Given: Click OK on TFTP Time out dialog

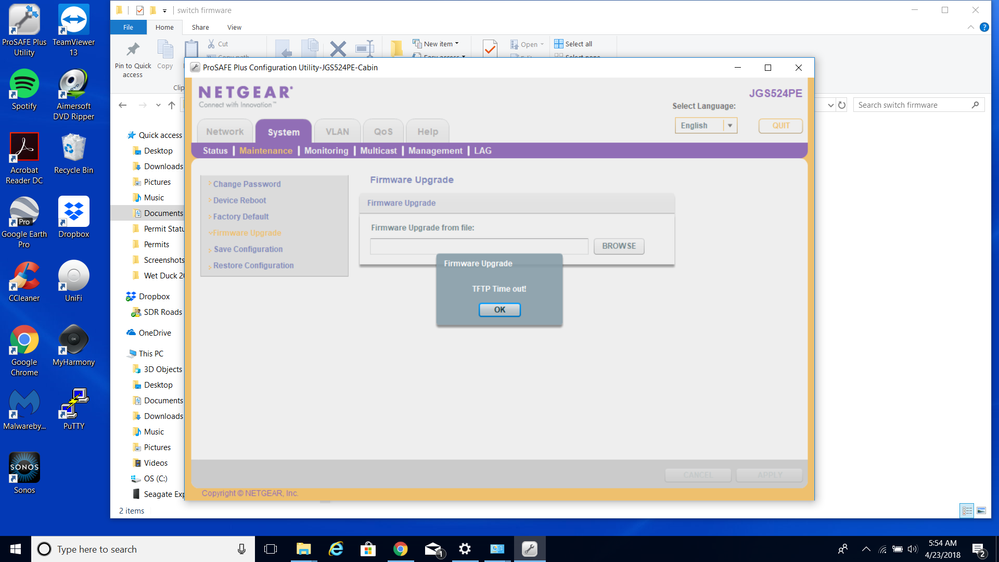Looking at the screenshot, I should click(500, 310).
